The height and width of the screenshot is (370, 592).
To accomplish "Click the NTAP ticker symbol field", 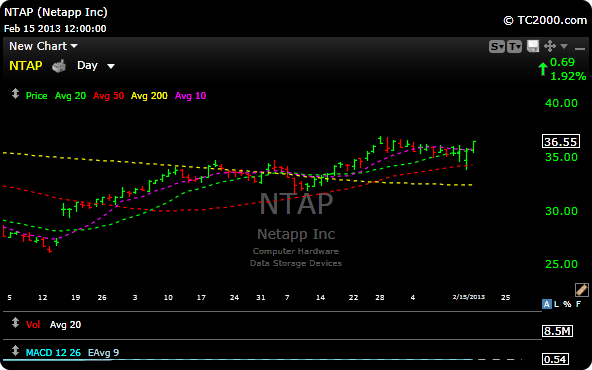I will [26, 66].
